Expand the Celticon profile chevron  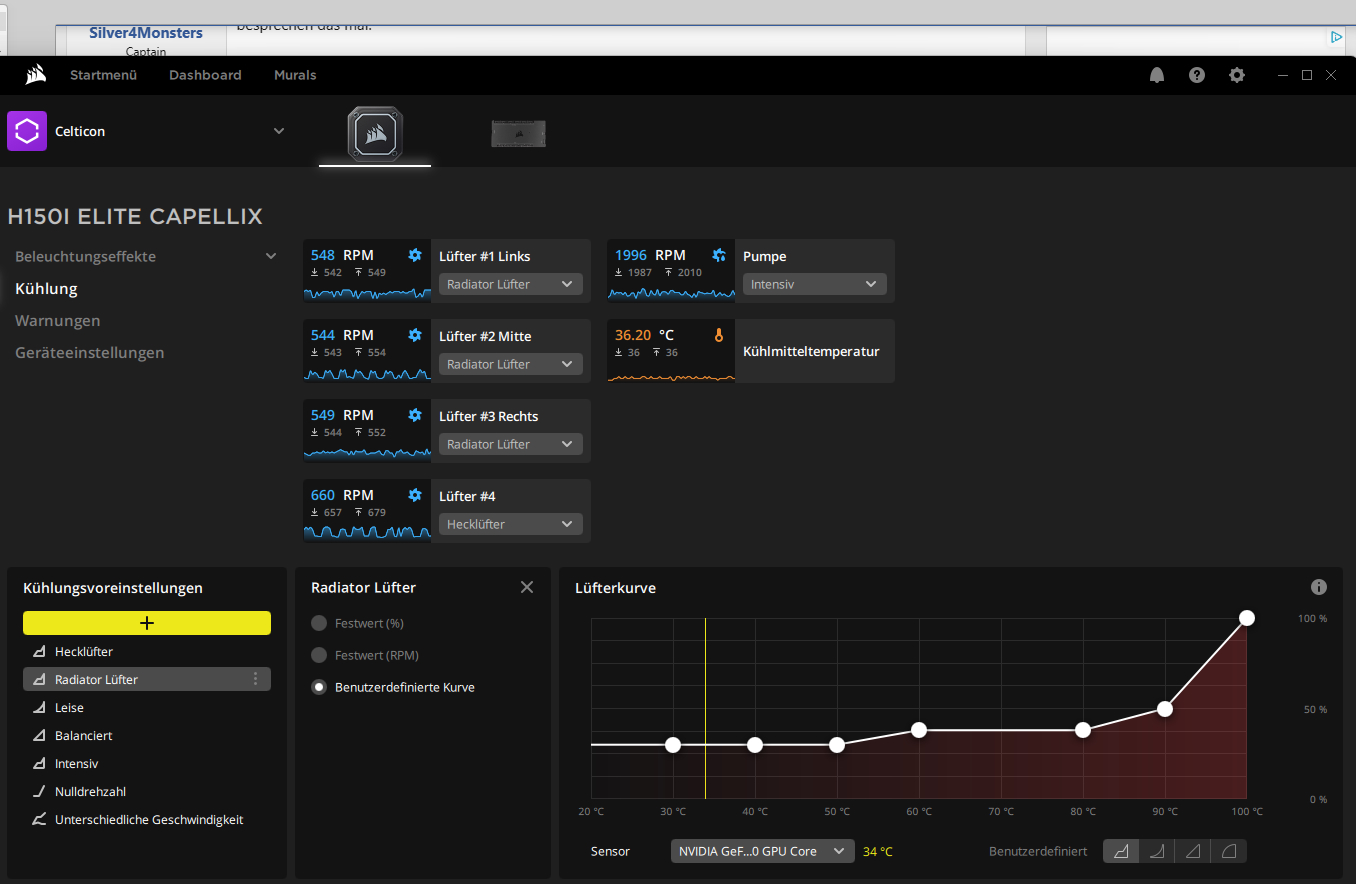coord(279,131)
